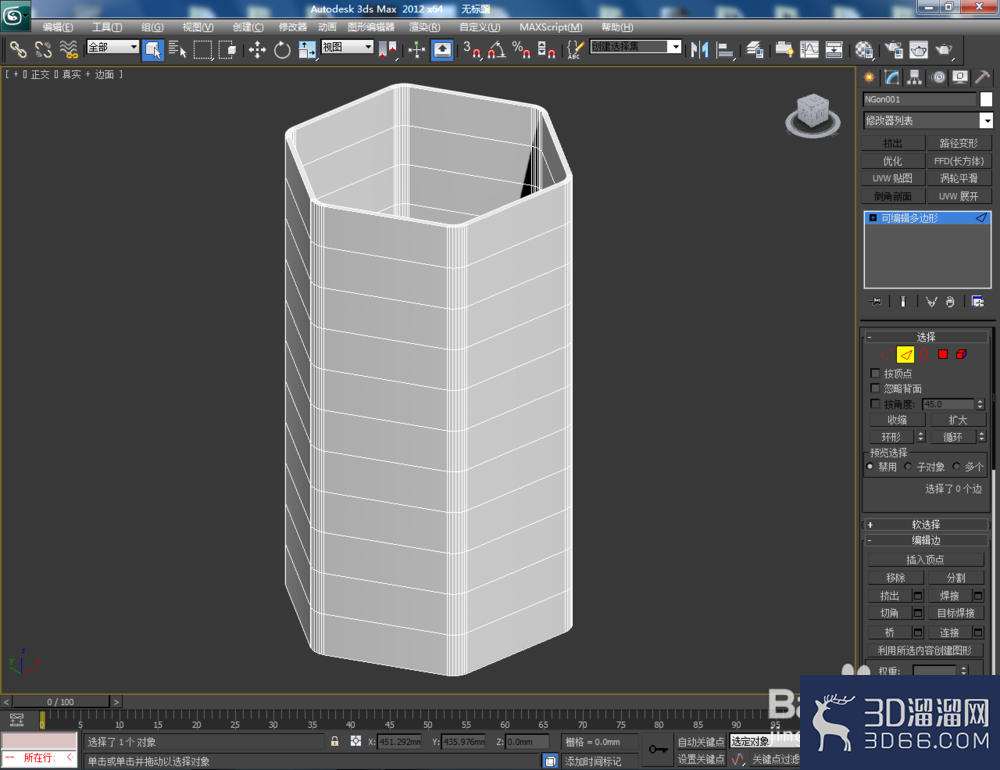Open the 连接 settings box

tap(978, 632)
